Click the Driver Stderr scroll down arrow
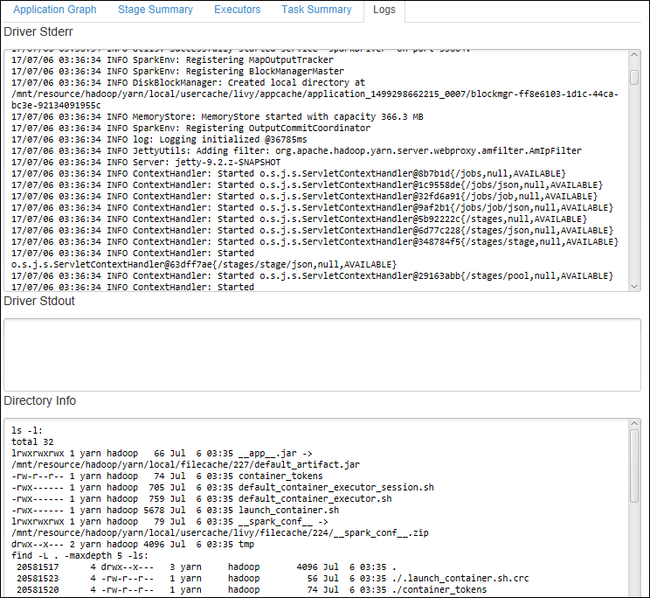 pos(634,286)
